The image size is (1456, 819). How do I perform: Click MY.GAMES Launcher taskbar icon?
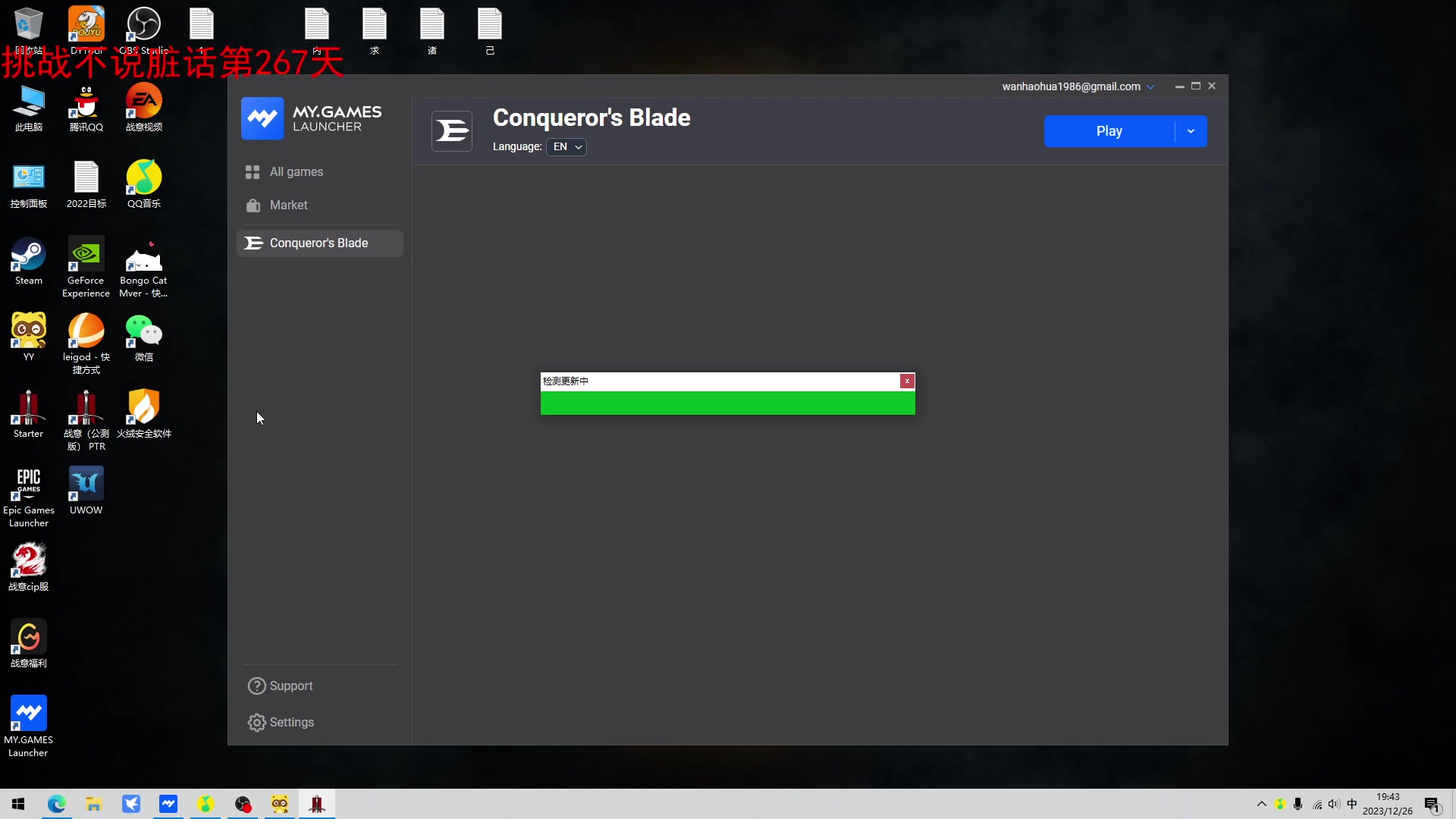[168, 804]
